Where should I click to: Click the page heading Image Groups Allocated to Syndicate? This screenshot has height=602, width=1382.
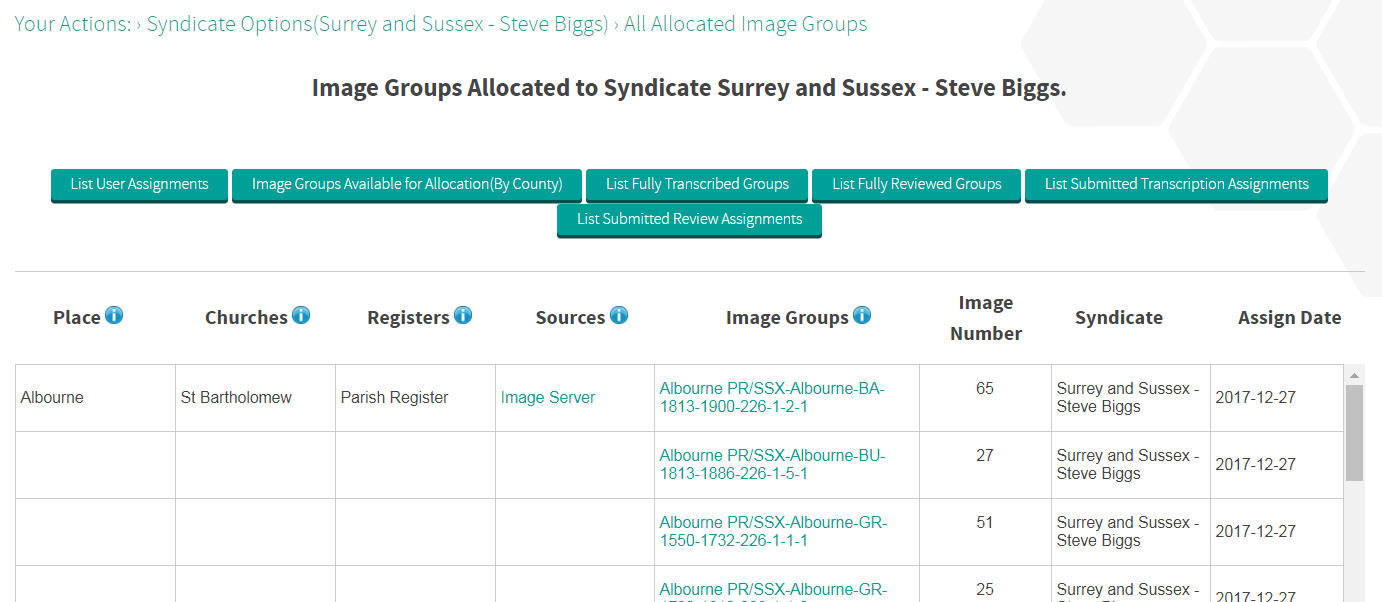pyautogui.click(x=689, y=88)
